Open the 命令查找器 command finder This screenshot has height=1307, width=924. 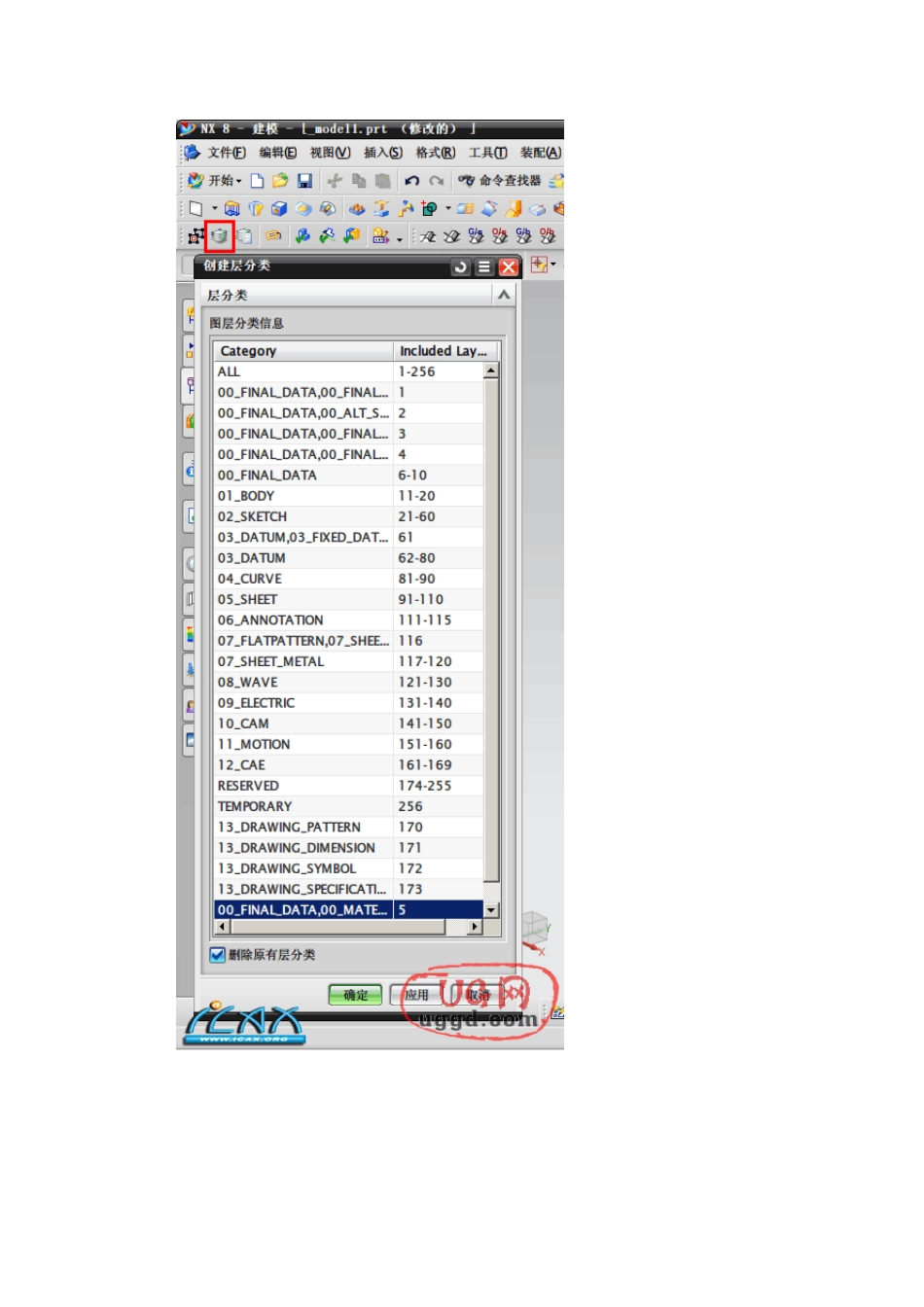[500, 181]
